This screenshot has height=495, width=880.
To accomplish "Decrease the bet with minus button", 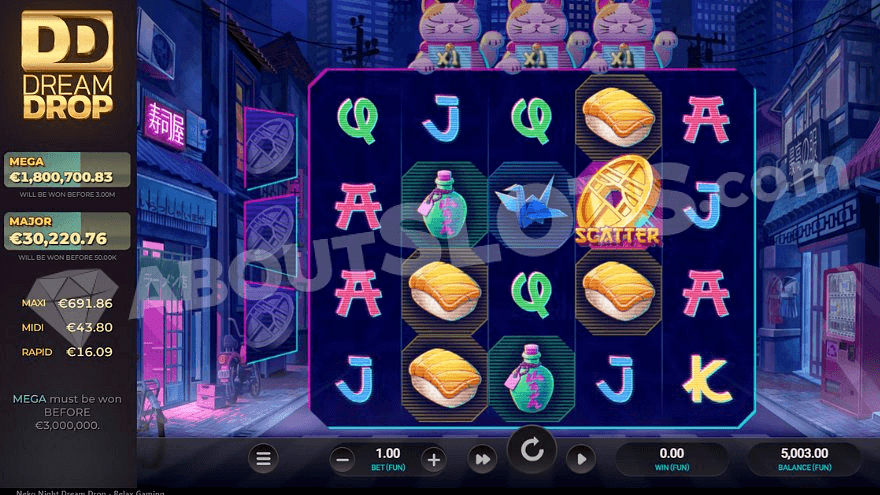I will pyautogui.click(x=342, y=460).
